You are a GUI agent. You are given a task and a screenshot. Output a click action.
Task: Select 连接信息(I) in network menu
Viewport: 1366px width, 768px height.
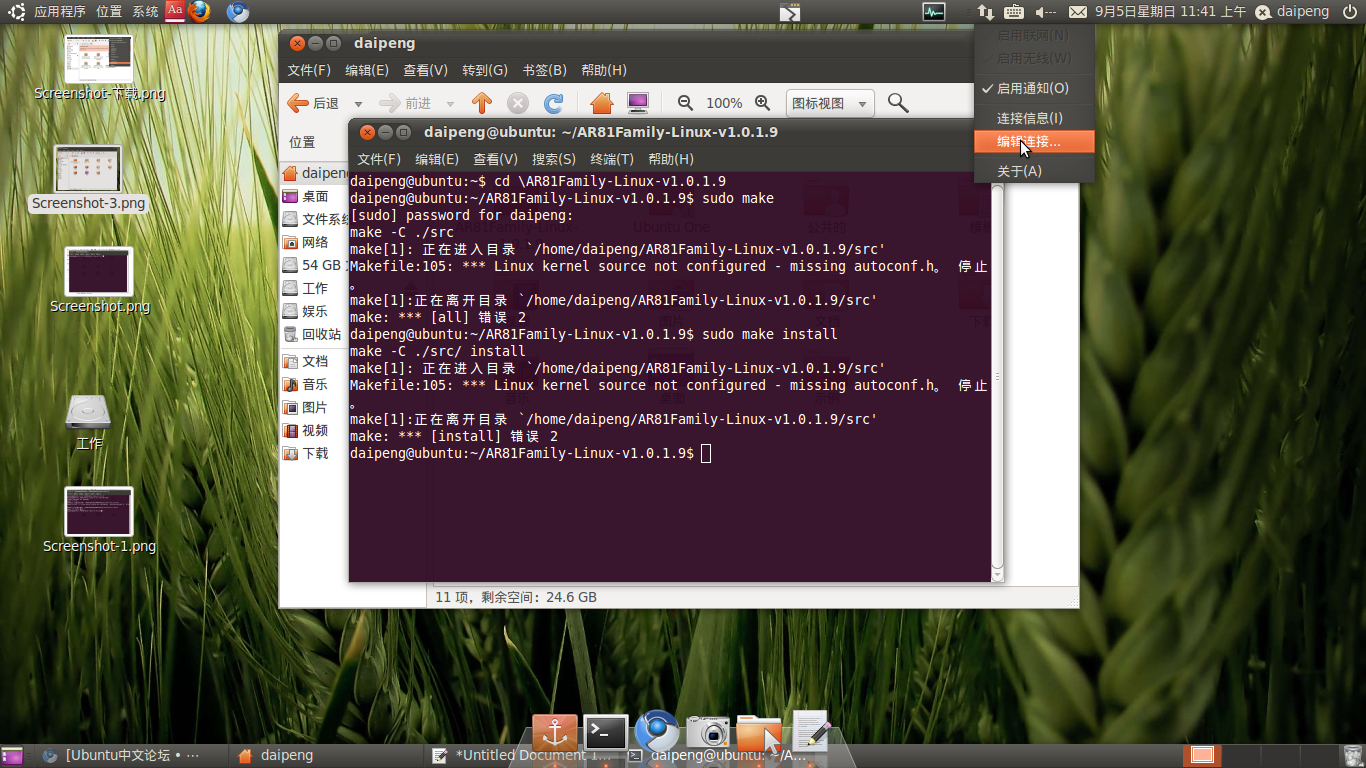tap(1034, 118)
